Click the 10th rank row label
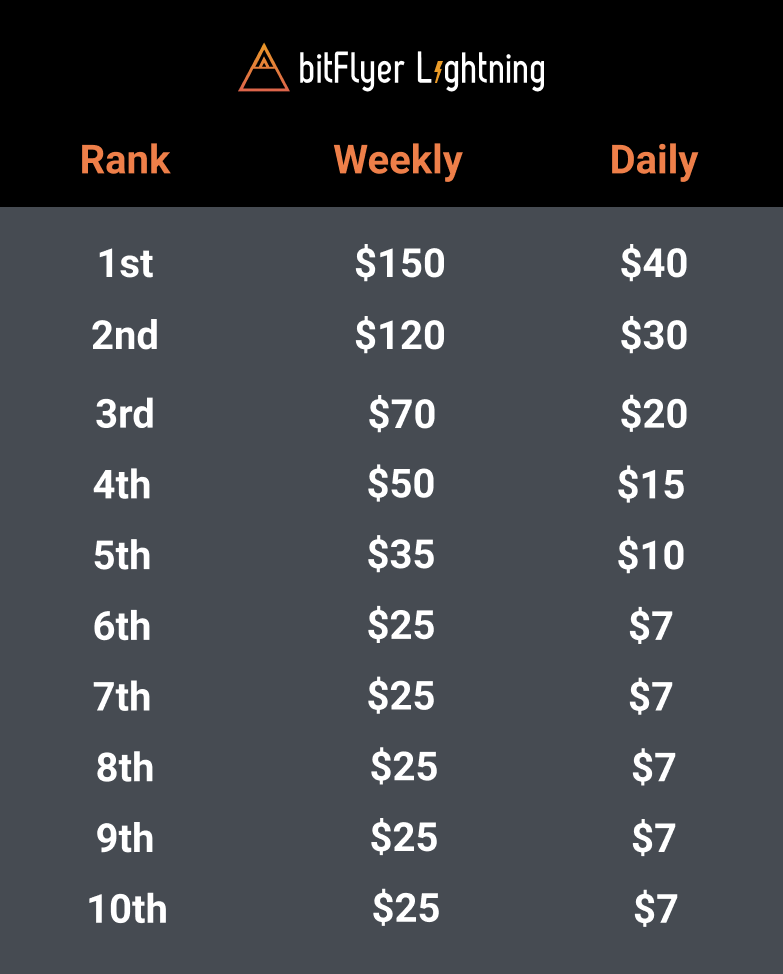This screenshot has height=974, width=783. click(127, 909)
